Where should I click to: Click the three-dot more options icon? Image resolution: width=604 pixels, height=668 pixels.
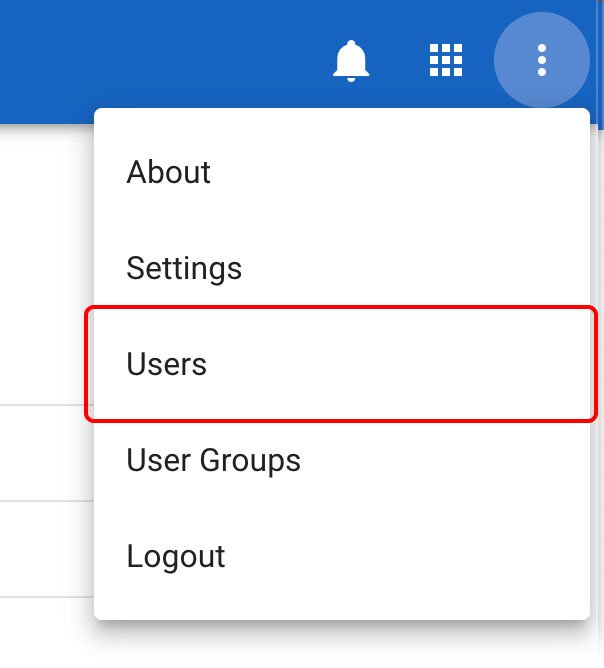tap(542, 61)
